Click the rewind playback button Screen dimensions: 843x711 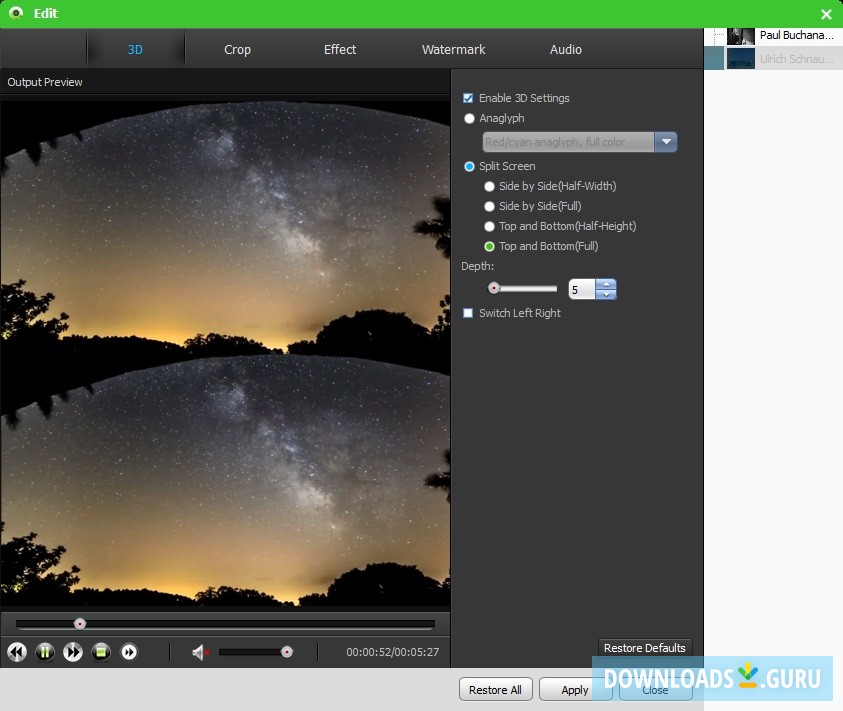pyautogui.click(x=17, y=652)
